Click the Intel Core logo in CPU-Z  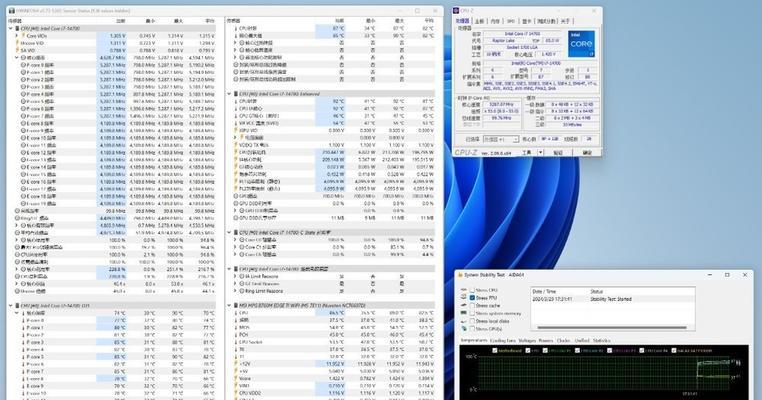(581, 44)
